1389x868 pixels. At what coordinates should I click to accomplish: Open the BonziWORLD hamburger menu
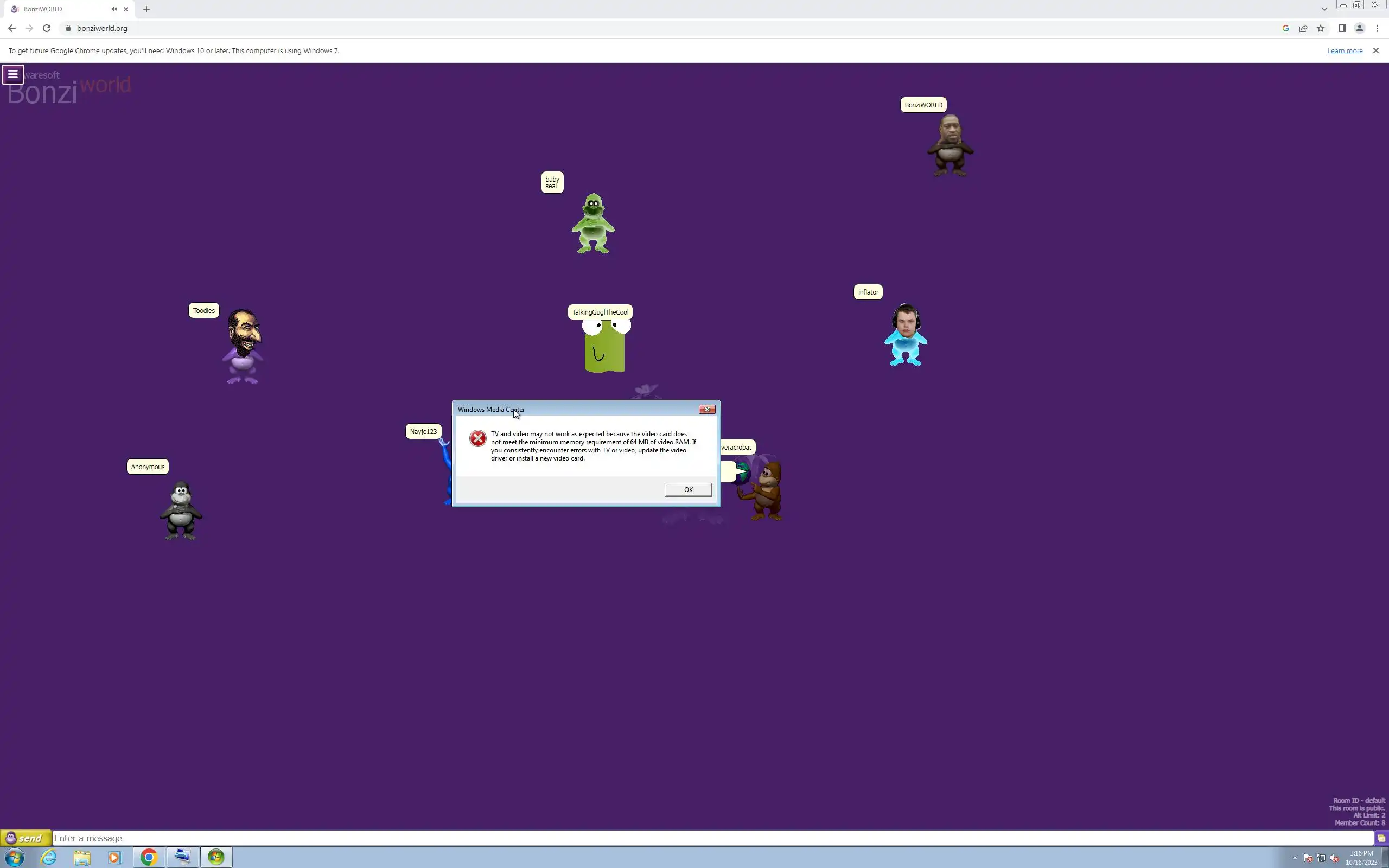coord(12,75)
